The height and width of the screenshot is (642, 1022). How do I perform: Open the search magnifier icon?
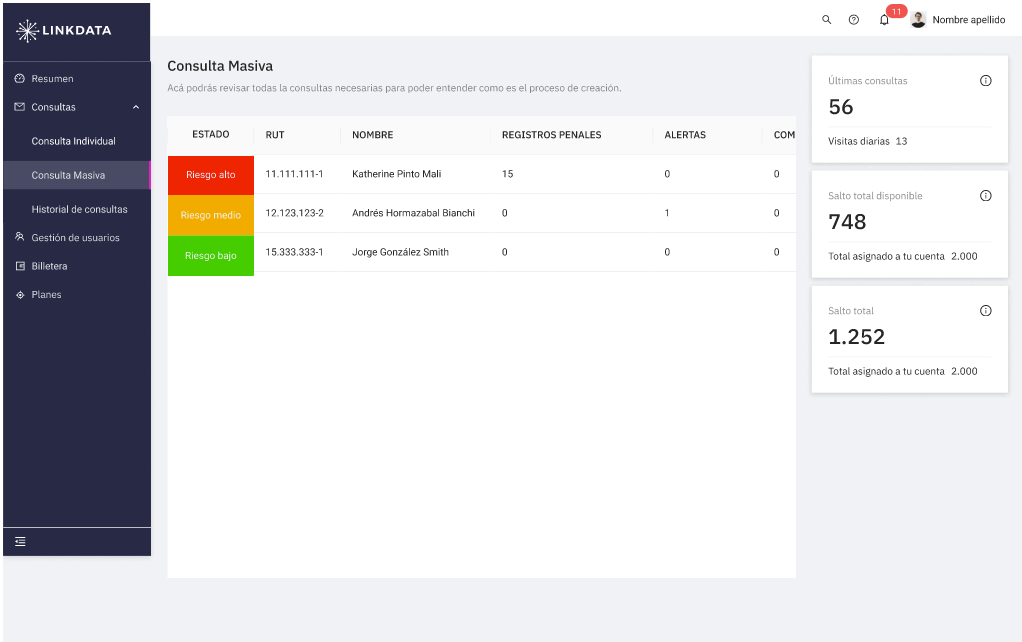tap(826, 20)
